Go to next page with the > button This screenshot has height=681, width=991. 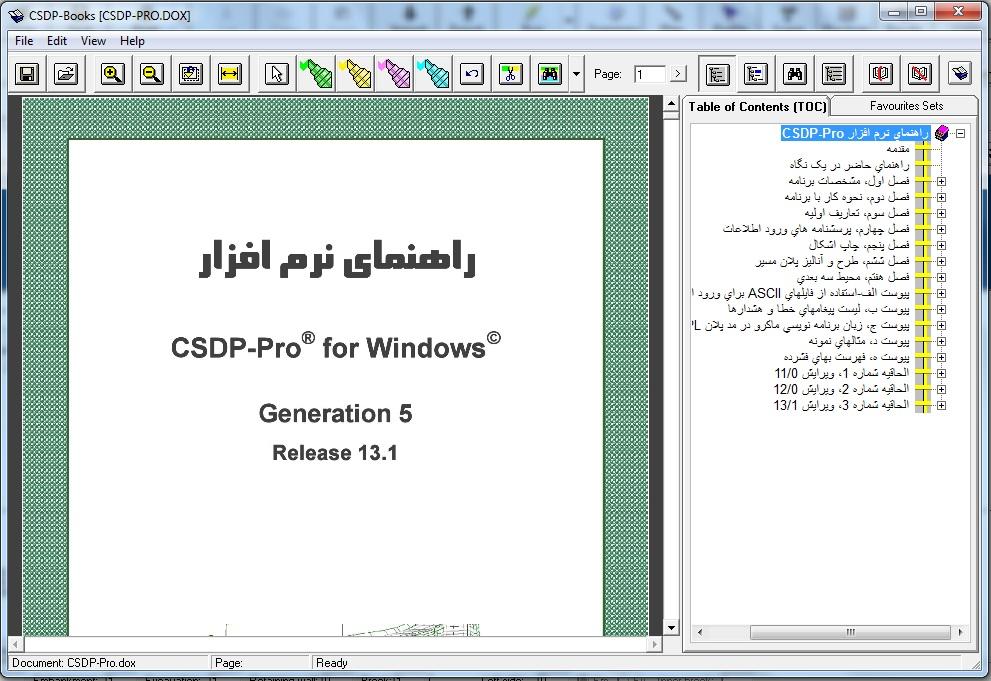tap(678, 75)
